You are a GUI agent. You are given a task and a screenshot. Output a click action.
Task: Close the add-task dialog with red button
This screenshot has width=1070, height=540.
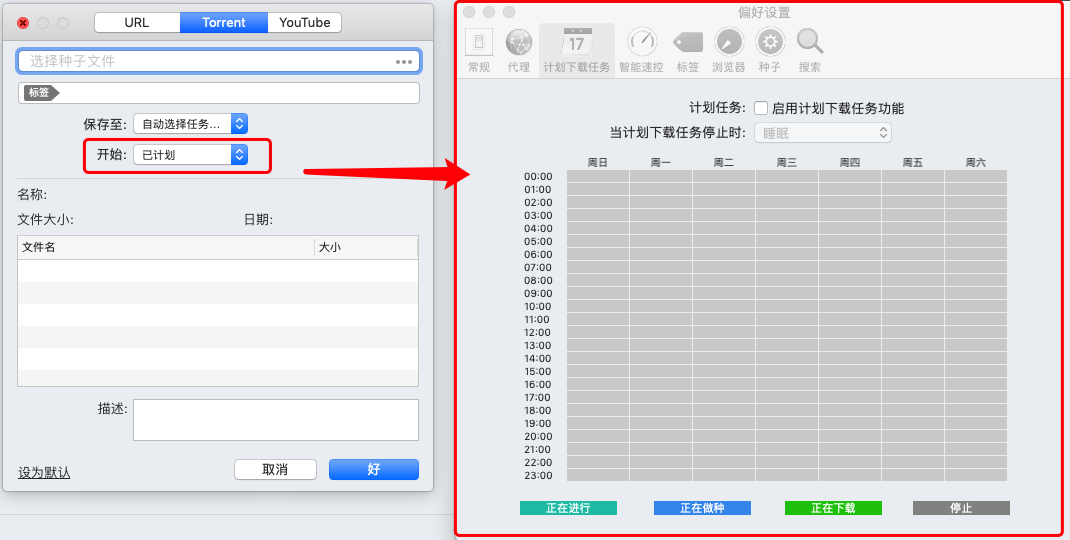click(x=23, y=23)
